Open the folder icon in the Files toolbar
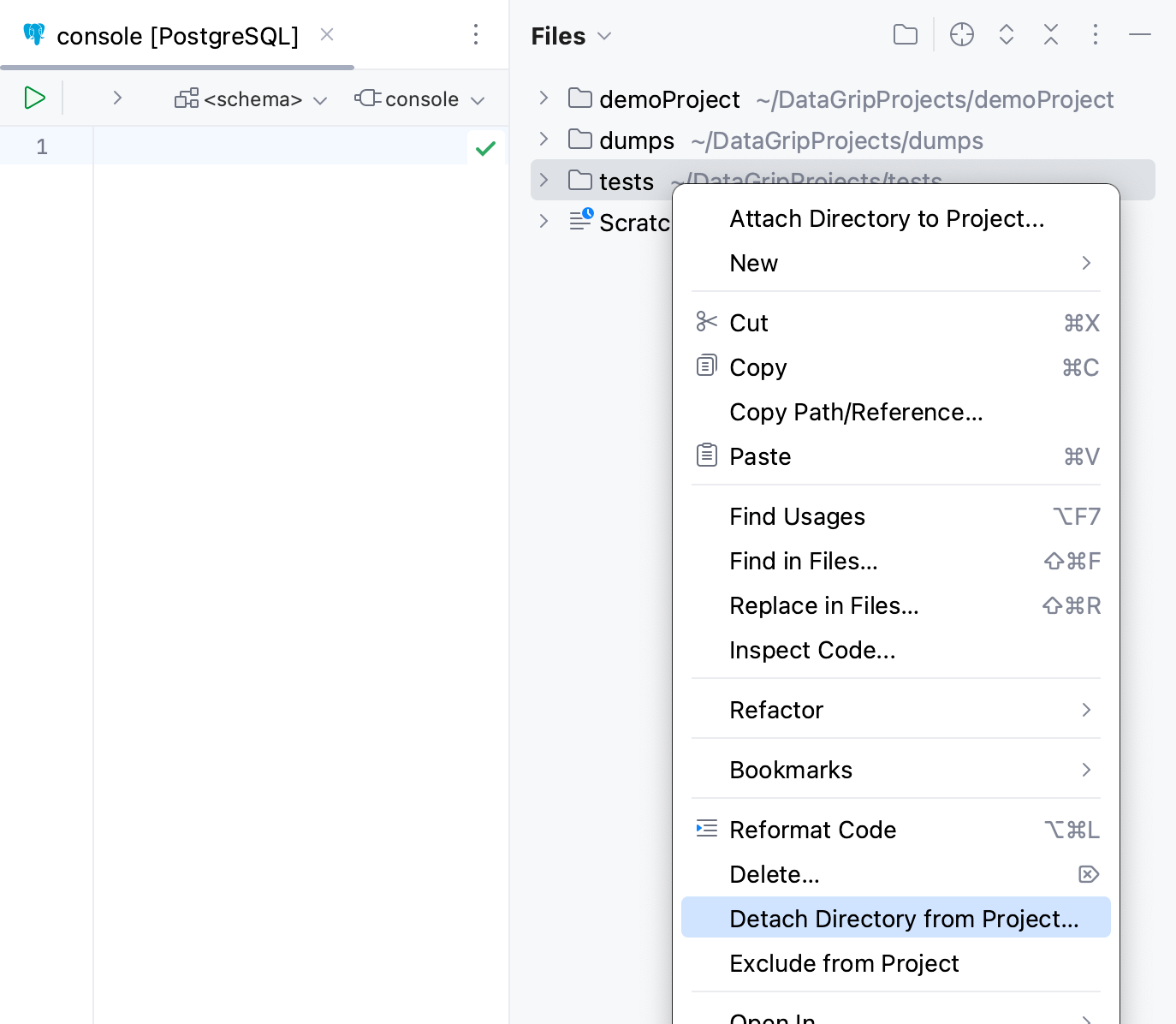Screen dimensions: 1176x1024 [x=906, y=34]
